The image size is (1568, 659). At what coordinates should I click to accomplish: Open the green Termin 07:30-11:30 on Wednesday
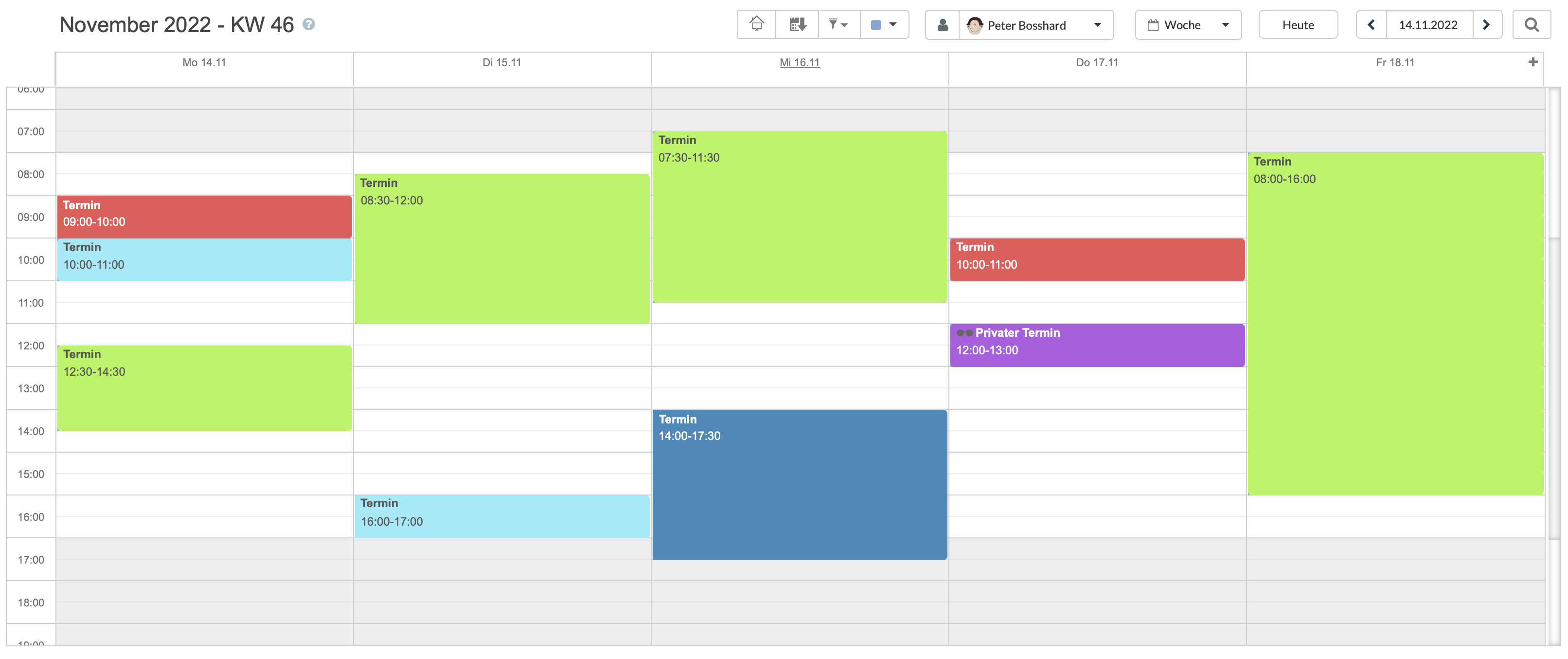tap(799, 217)
